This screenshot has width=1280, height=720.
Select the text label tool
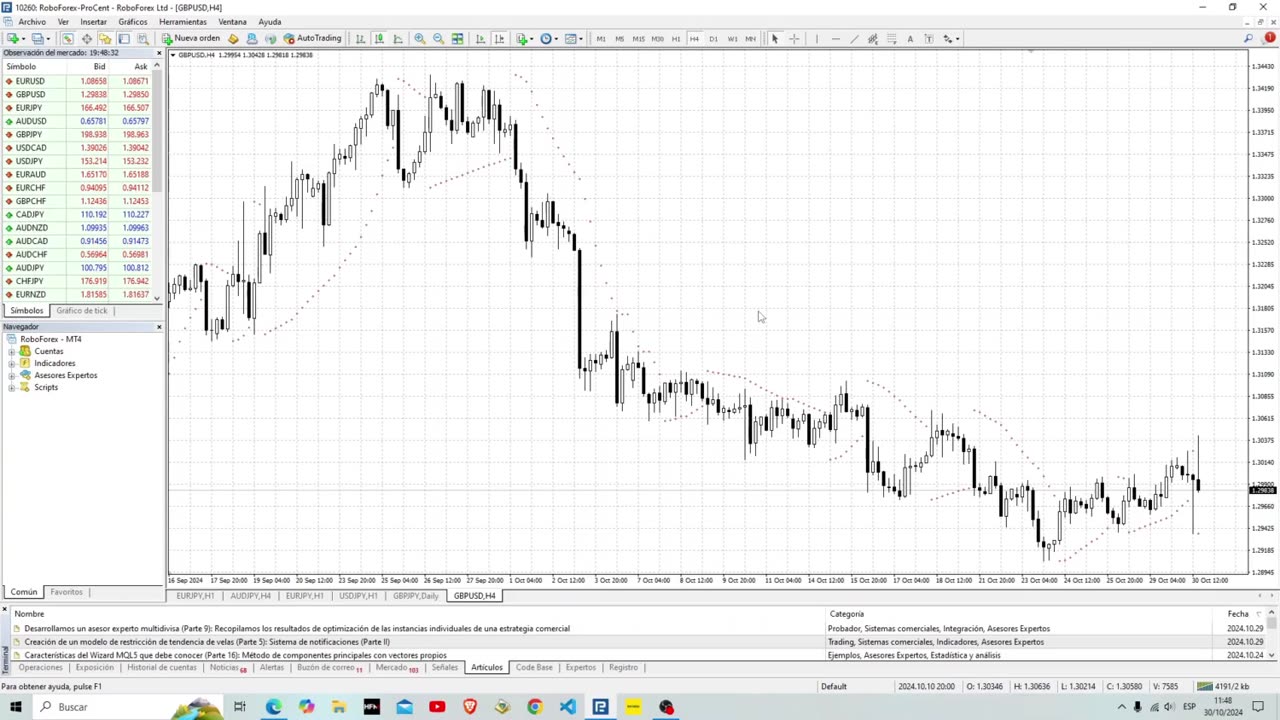pos(929,38)
